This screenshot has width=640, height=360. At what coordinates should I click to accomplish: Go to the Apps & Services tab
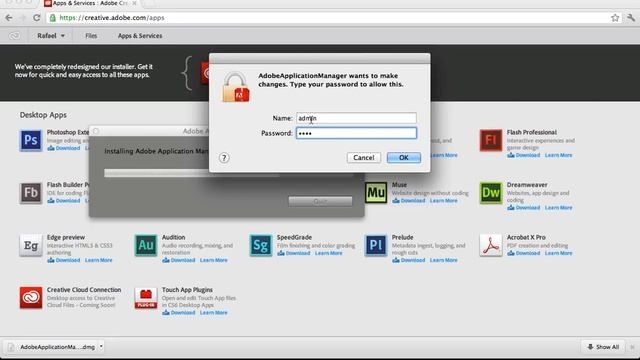[140, 36]
